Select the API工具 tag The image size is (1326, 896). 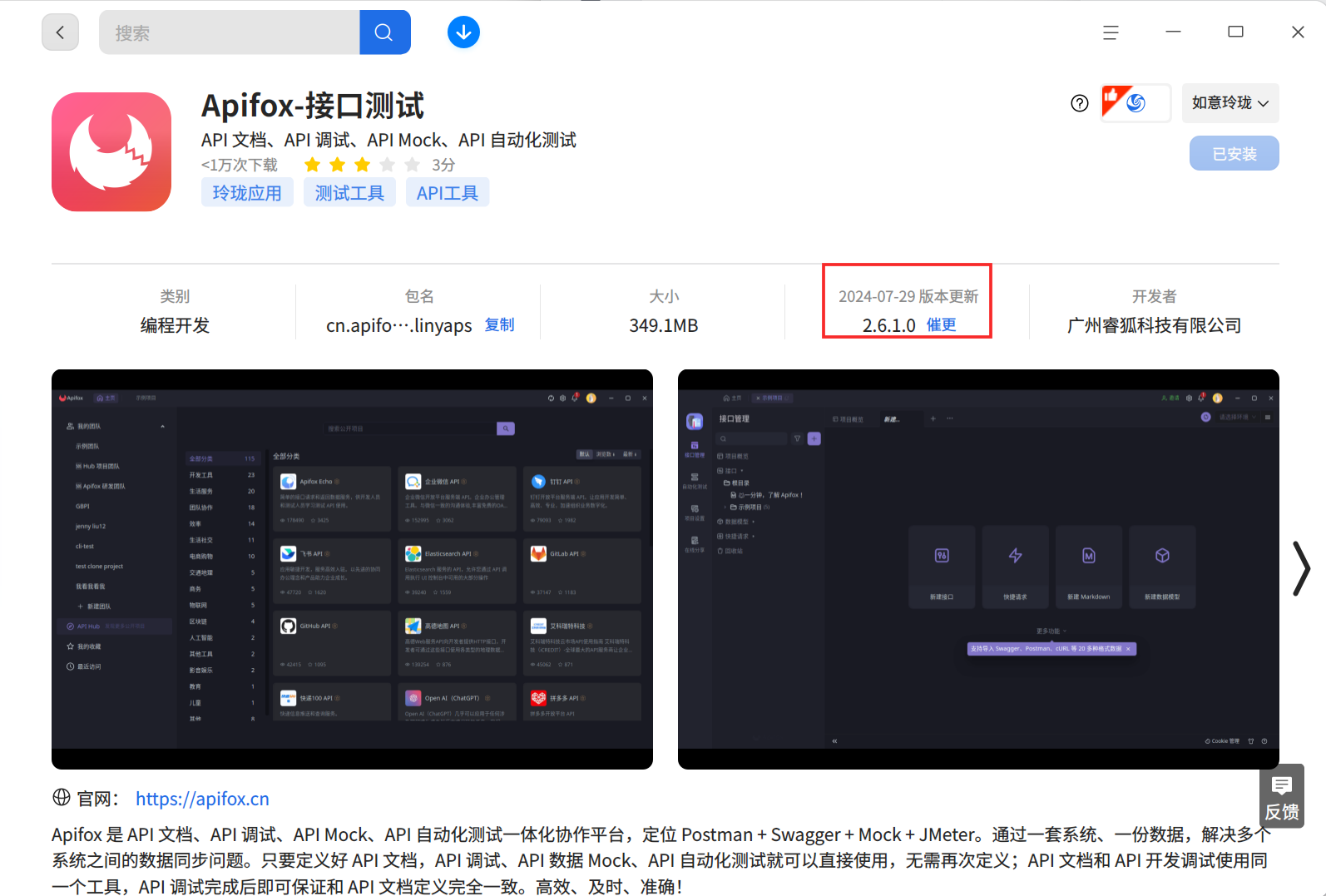[x=448, y=193]
